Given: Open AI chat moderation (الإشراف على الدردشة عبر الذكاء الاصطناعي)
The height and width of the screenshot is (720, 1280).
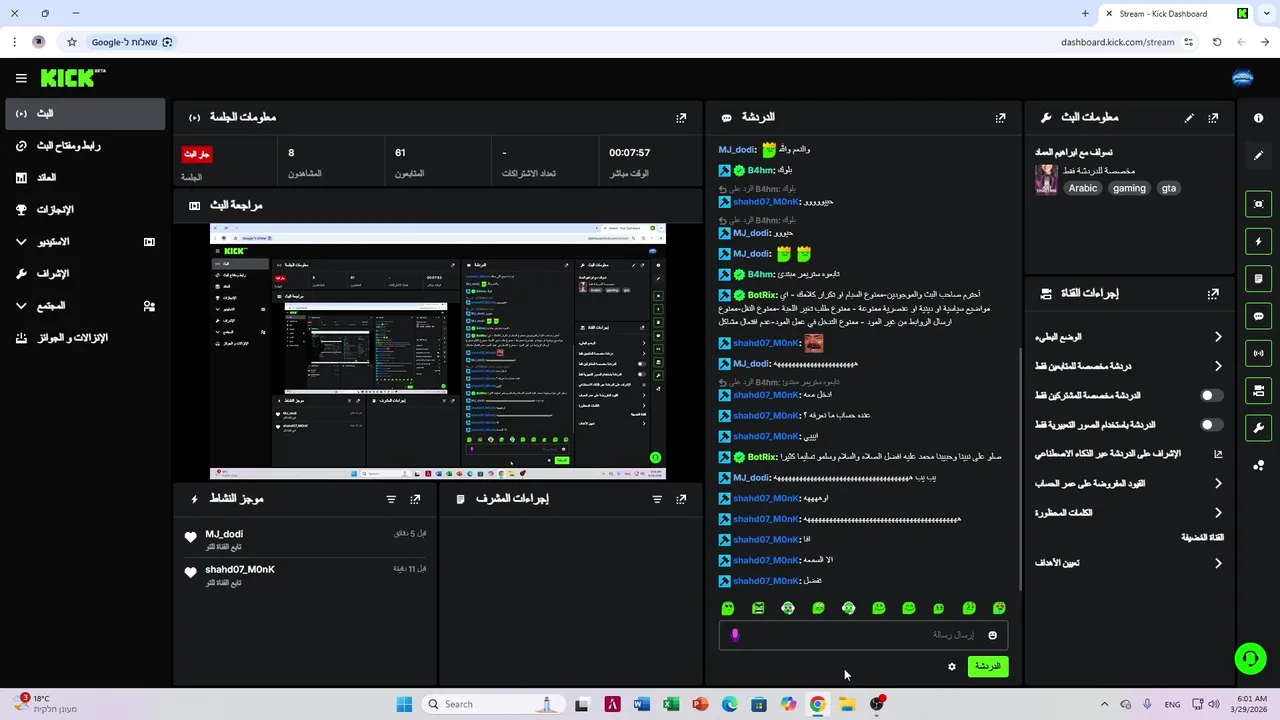Looking at the screenshot, I should pos(1128,454).
